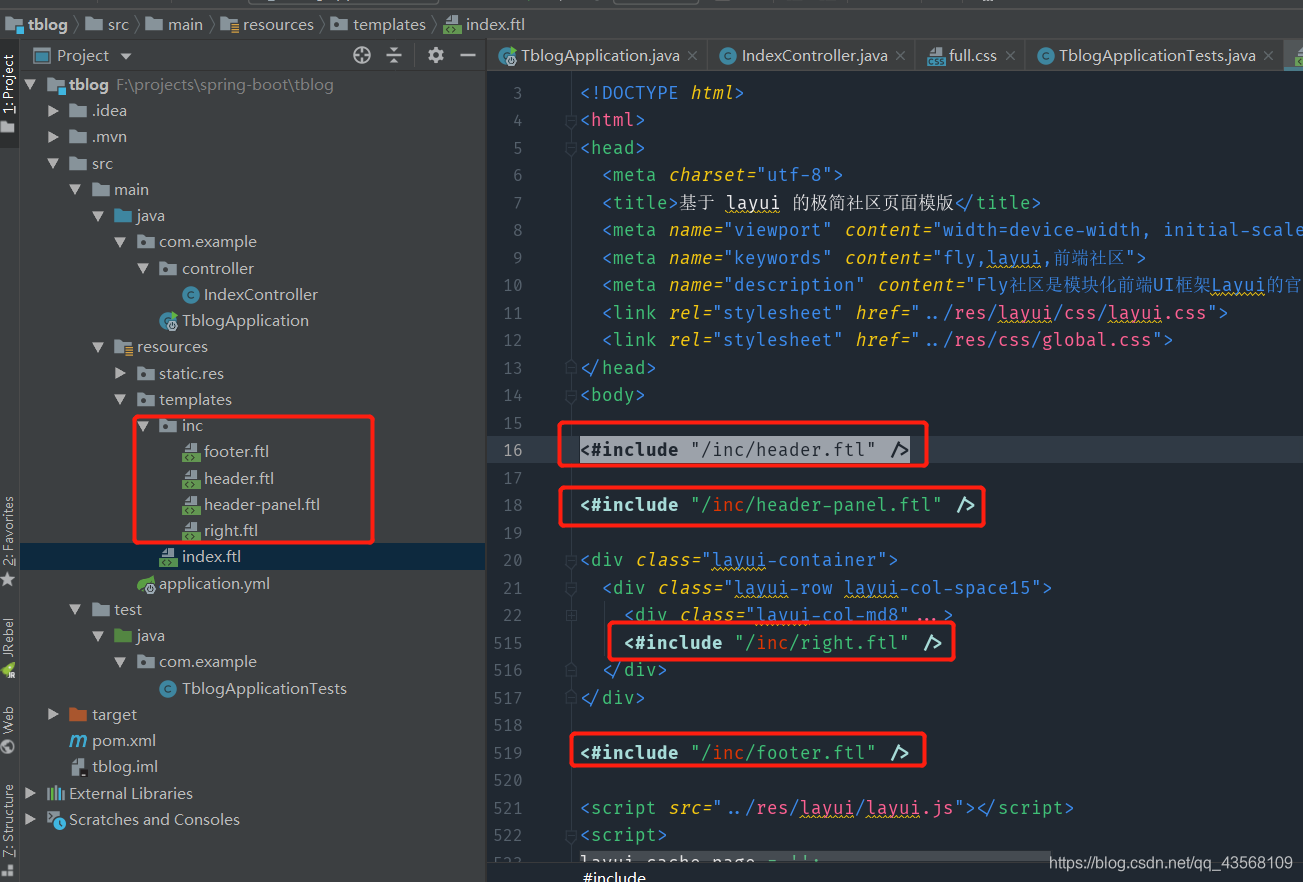Collapse the src folder
Viewport: 1303px width, 882px height.
[x=53, y=164]
